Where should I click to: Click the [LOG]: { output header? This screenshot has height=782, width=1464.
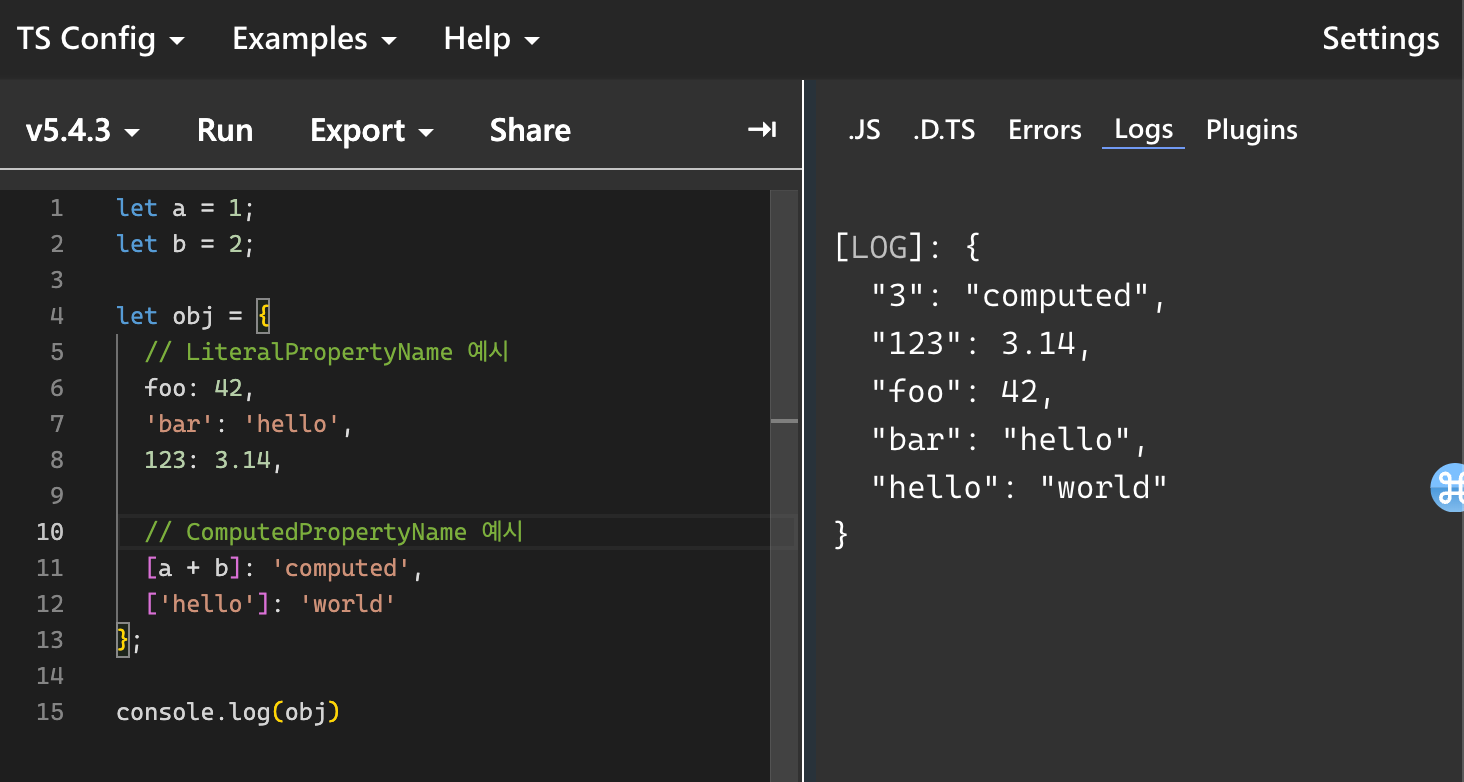click(907, 247)
